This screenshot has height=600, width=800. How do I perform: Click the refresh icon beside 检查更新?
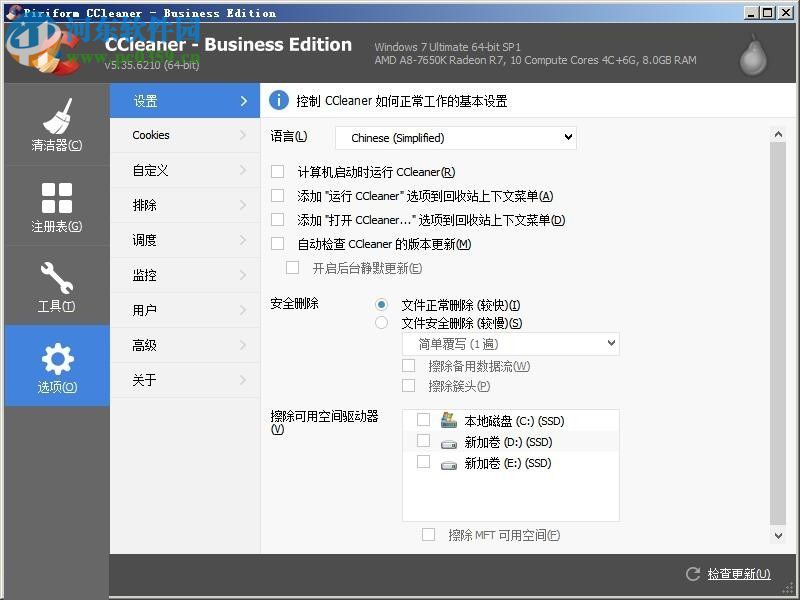[693, 574]
